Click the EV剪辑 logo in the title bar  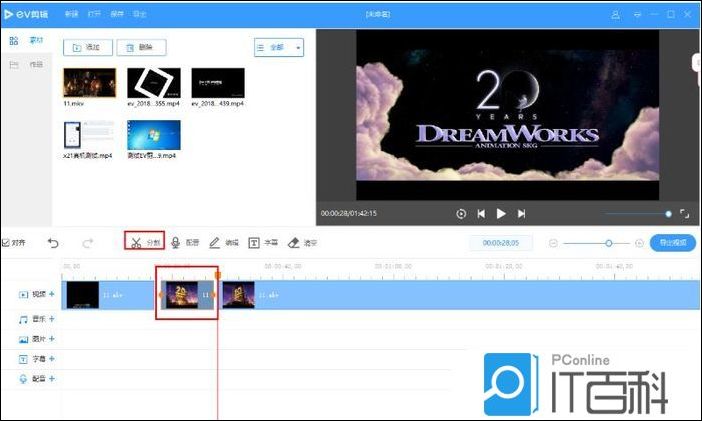26,14
